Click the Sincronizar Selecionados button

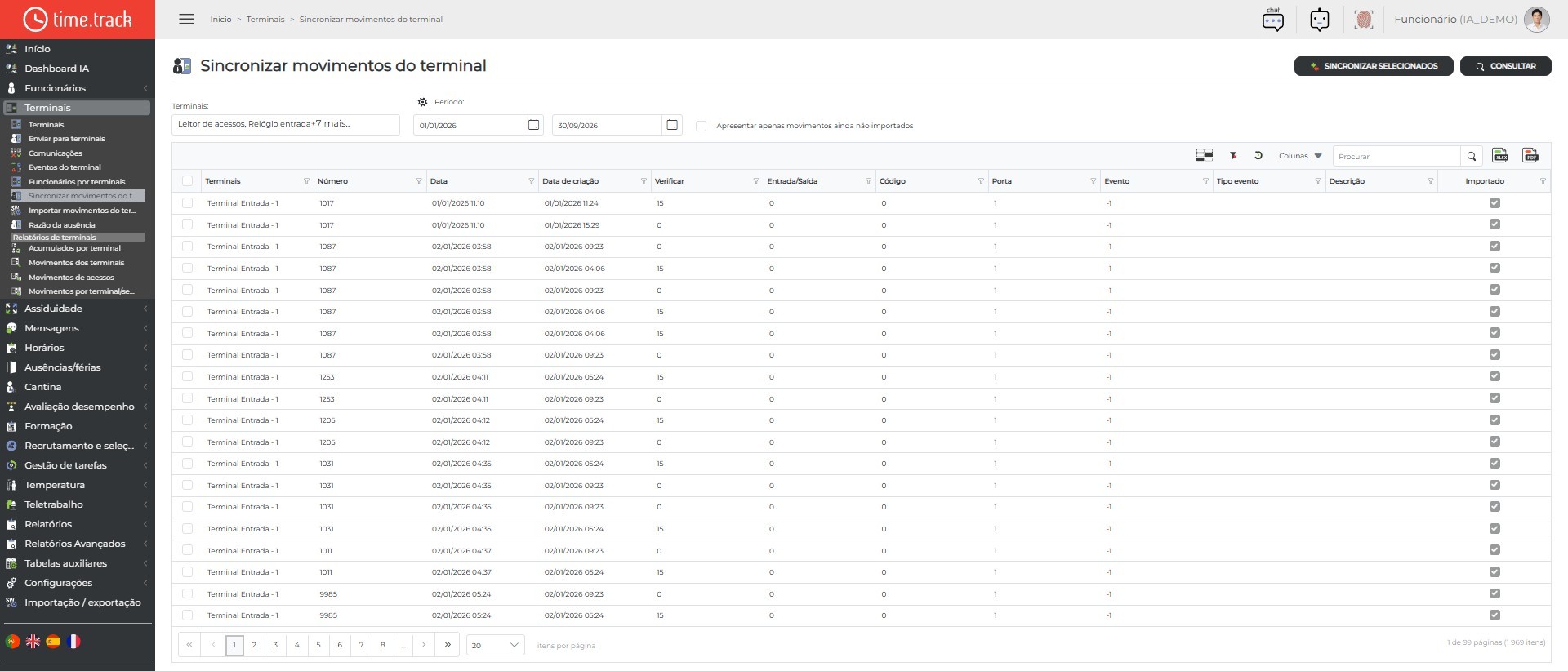[1374, 66]
